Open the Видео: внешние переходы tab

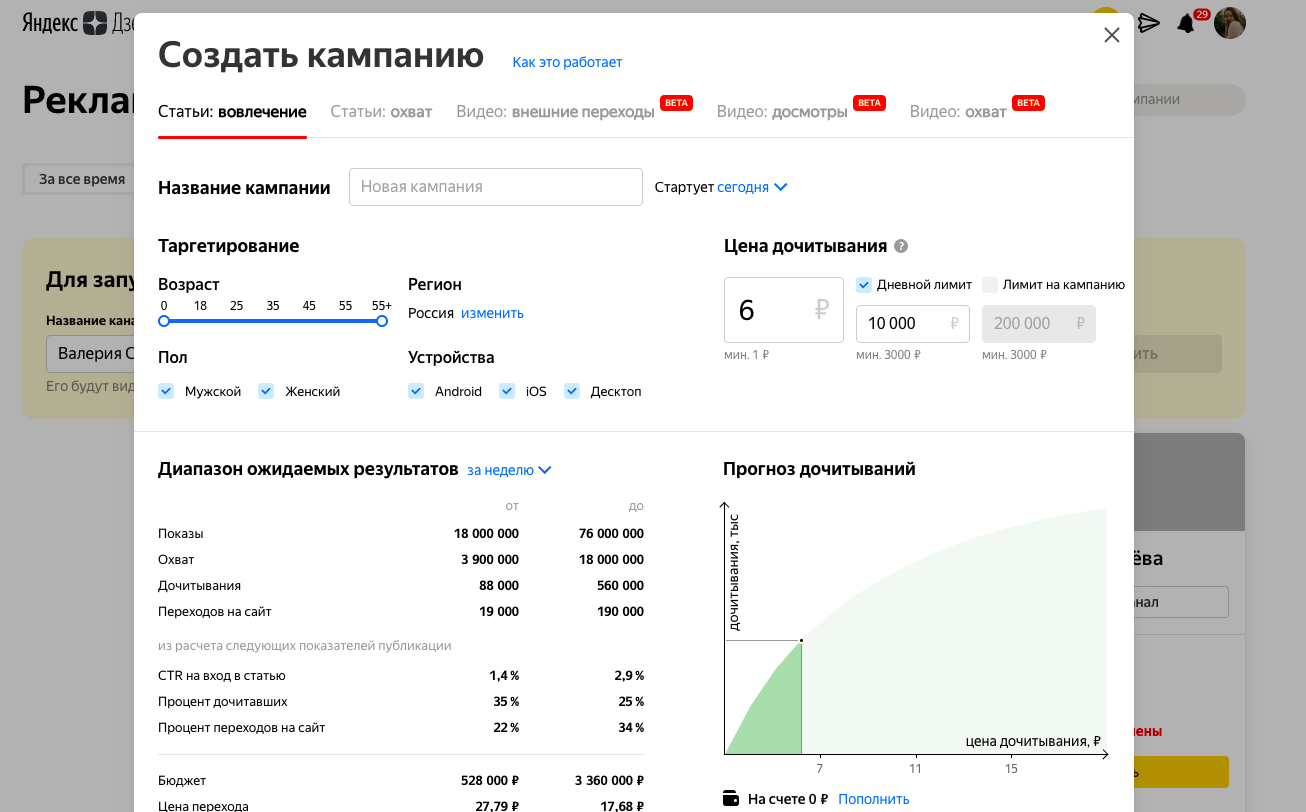pos(555,112)
